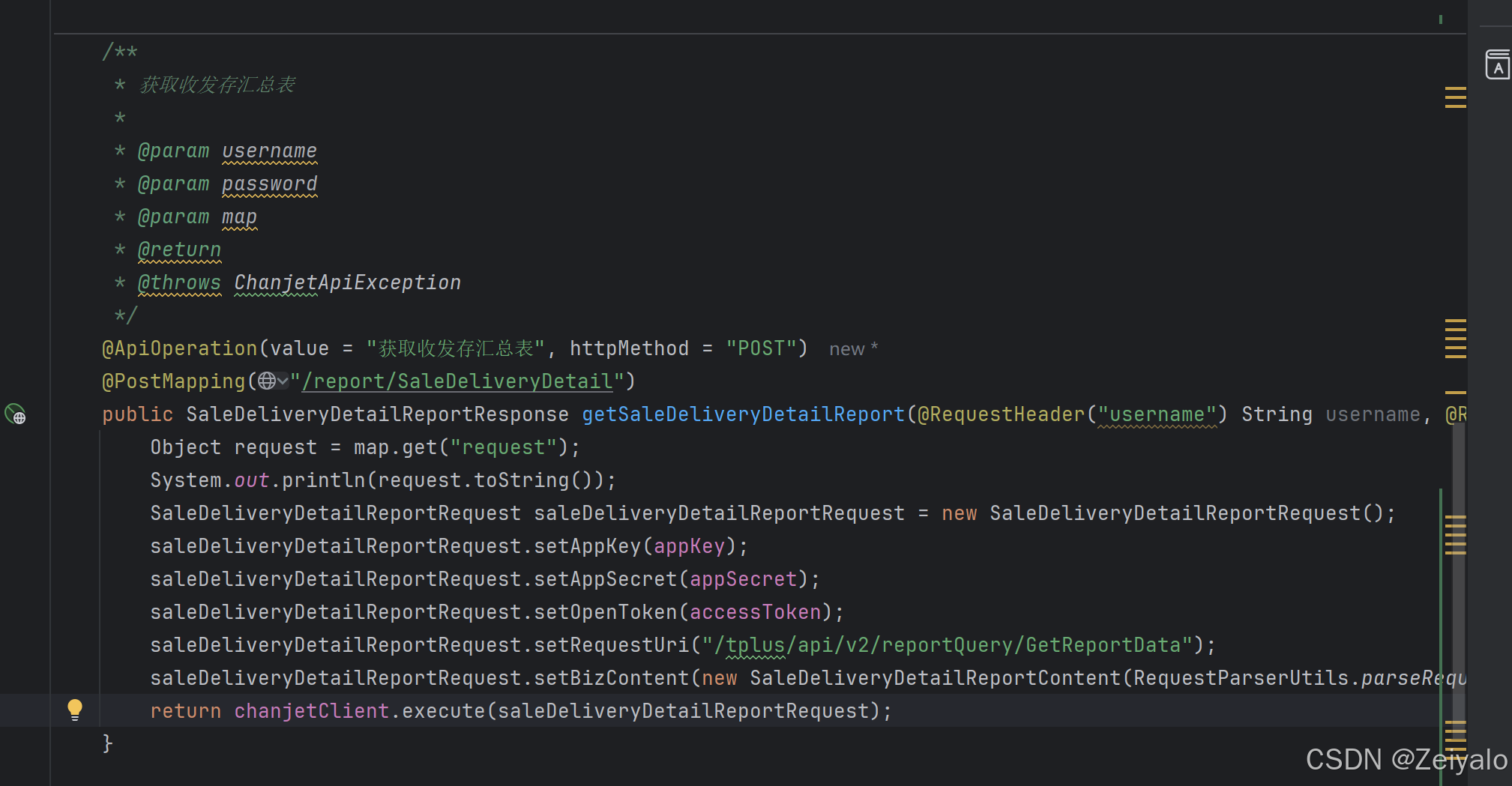Viewport: 1512px width, 786px height.
Task: Click the map.get("request") call
Action: (462, 447)
